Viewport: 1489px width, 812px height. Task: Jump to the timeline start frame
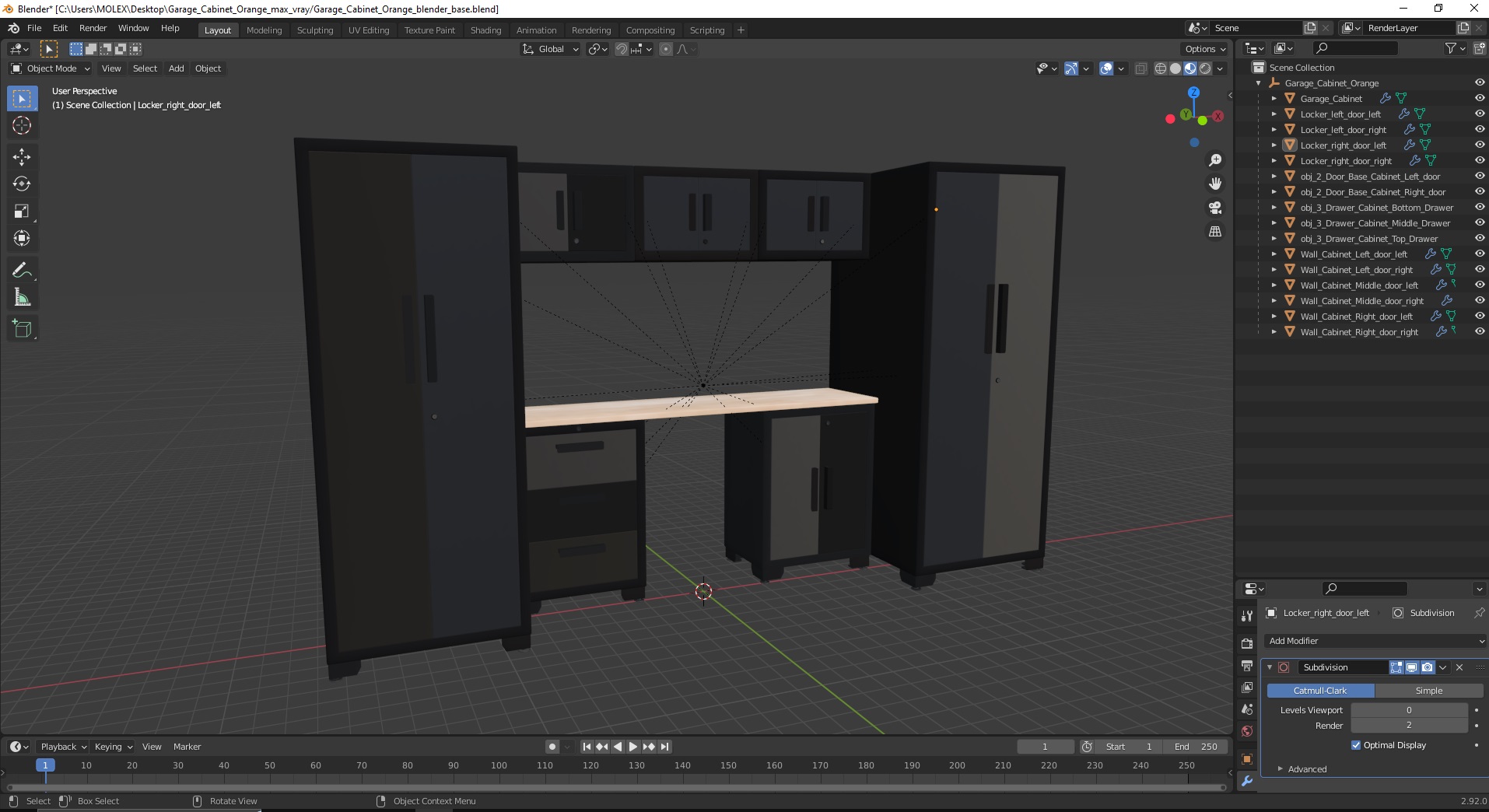pos(587,747)
